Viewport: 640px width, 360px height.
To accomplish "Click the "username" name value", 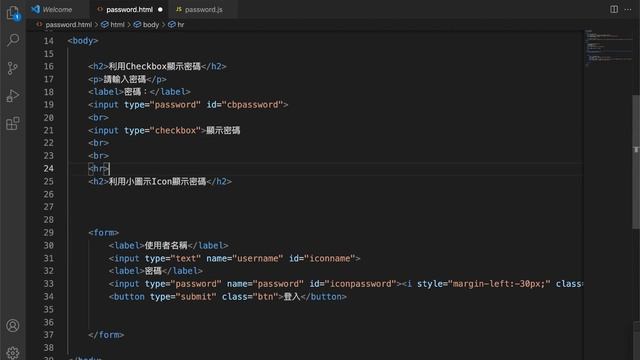I will tap(258, 258).
